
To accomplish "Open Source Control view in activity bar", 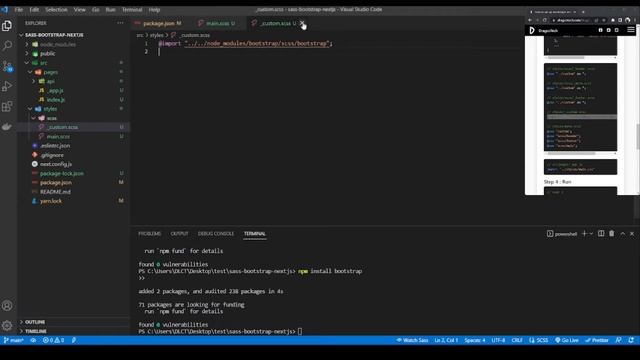I will point(7,66).
